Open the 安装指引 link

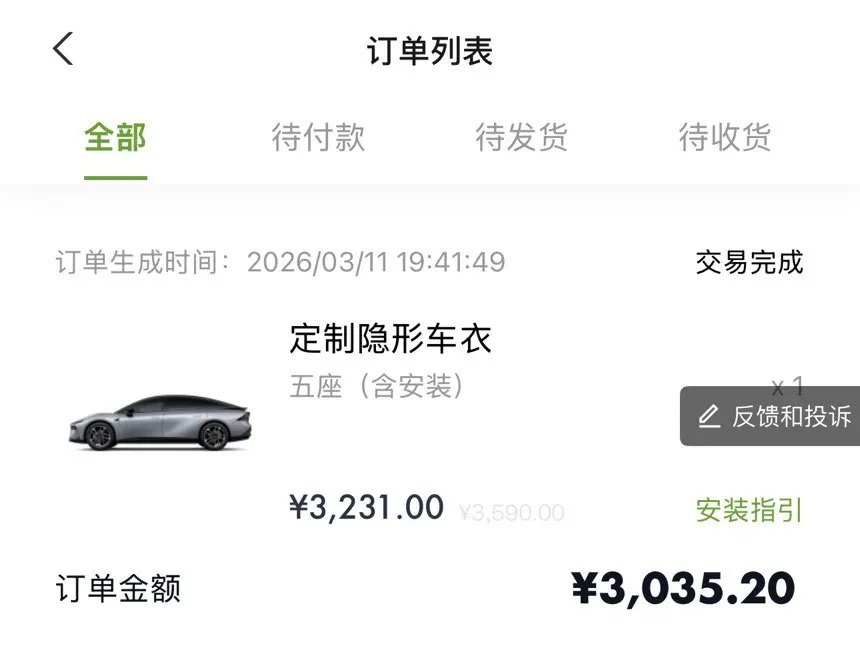point(749,510)
